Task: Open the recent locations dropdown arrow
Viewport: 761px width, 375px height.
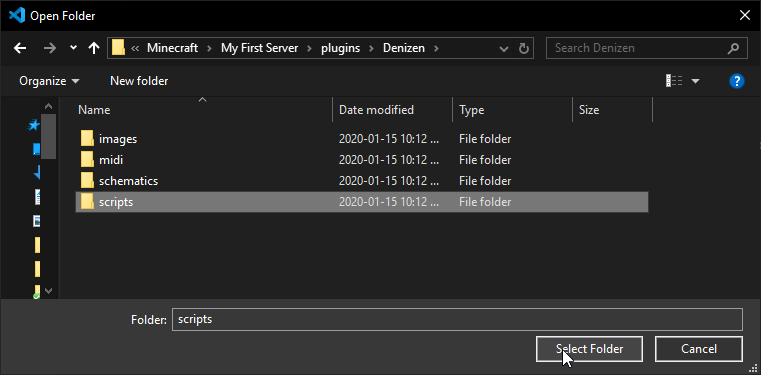Action: pos(73,48)
